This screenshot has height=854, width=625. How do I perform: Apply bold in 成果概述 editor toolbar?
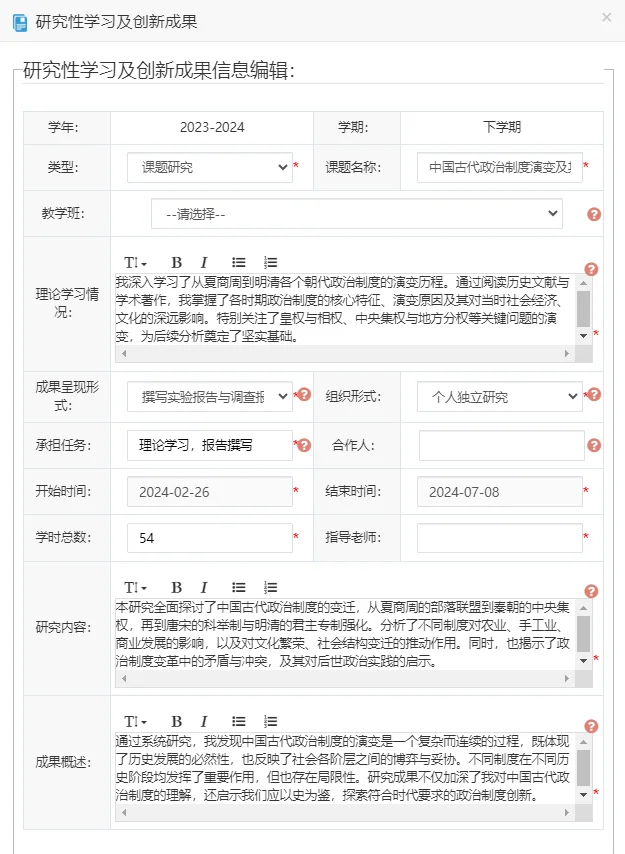(176, 721)
